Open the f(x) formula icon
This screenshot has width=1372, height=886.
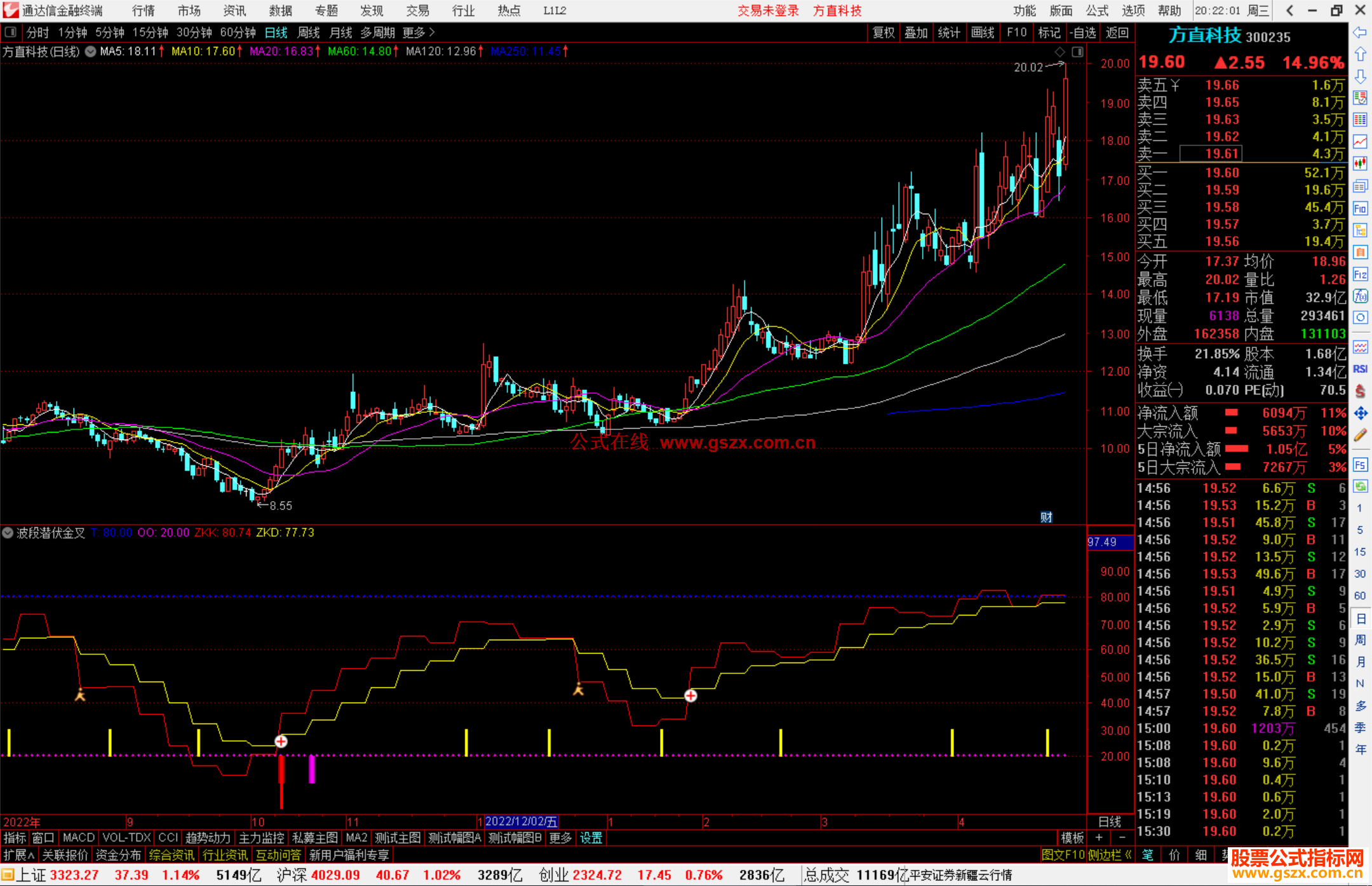(1360, 297)
